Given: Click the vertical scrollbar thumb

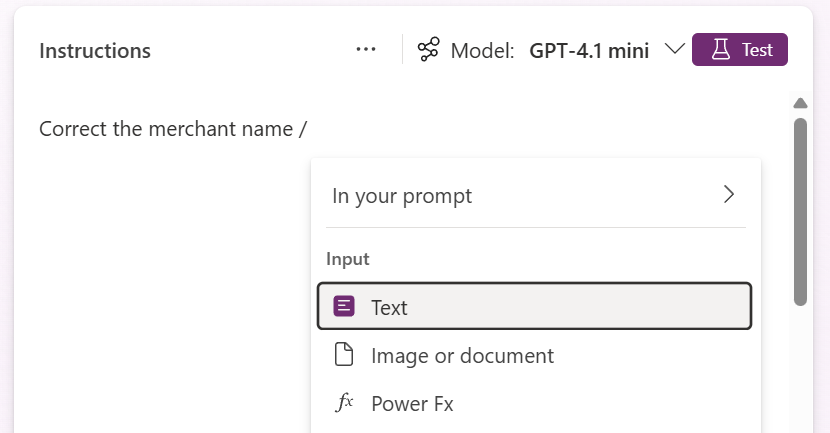Looking at the screenshot, I should click(x=799, y=210).
